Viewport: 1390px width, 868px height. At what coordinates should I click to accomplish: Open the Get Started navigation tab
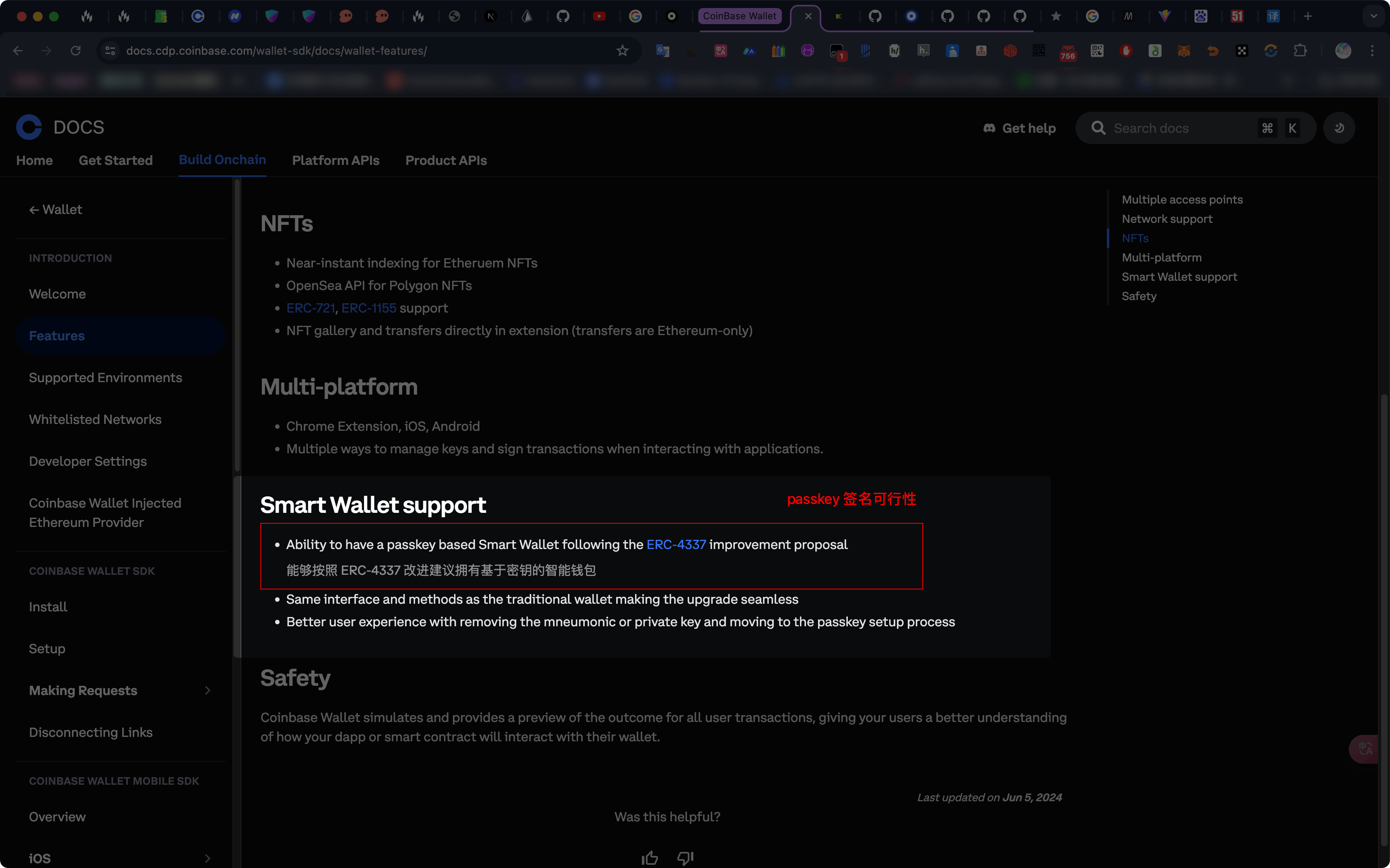(115, 161)
